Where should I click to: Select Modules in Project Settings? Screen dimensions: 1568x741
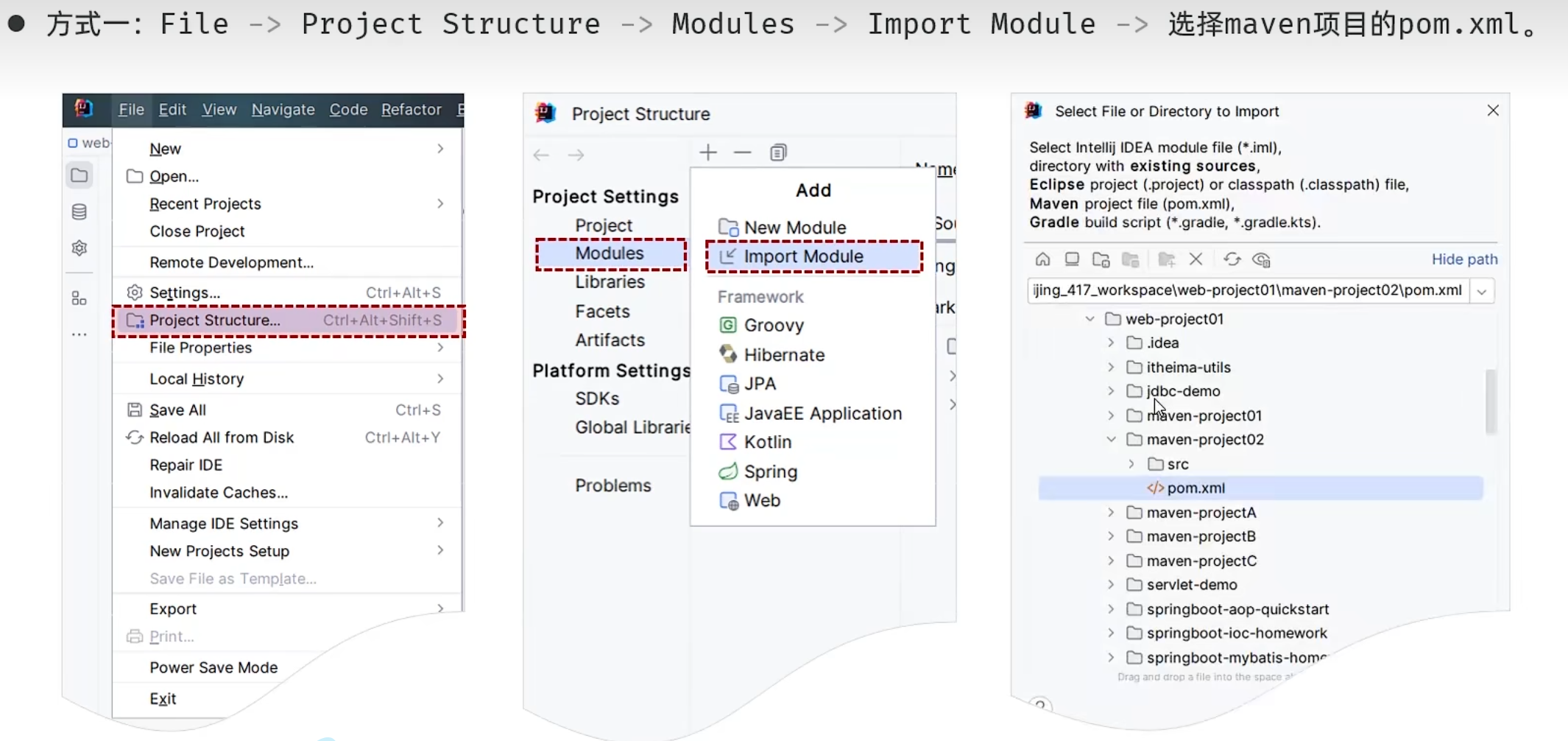pyautogui.click(x=611, y=253)
